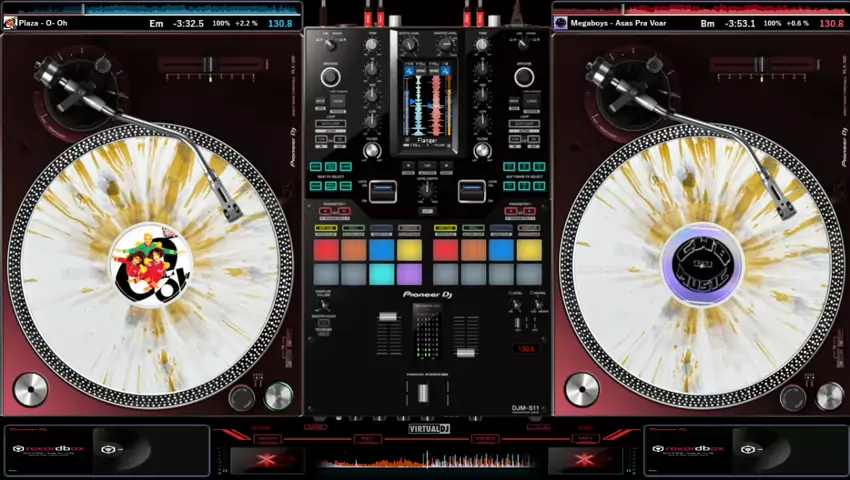Click the Flanger effect name on display

427,141
